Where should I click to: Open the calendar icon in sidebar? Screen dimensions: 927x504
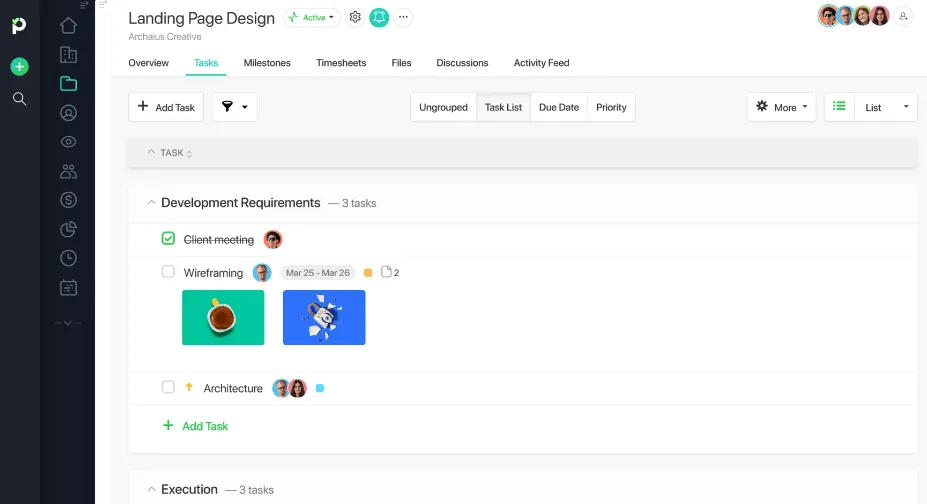(69, 288)
